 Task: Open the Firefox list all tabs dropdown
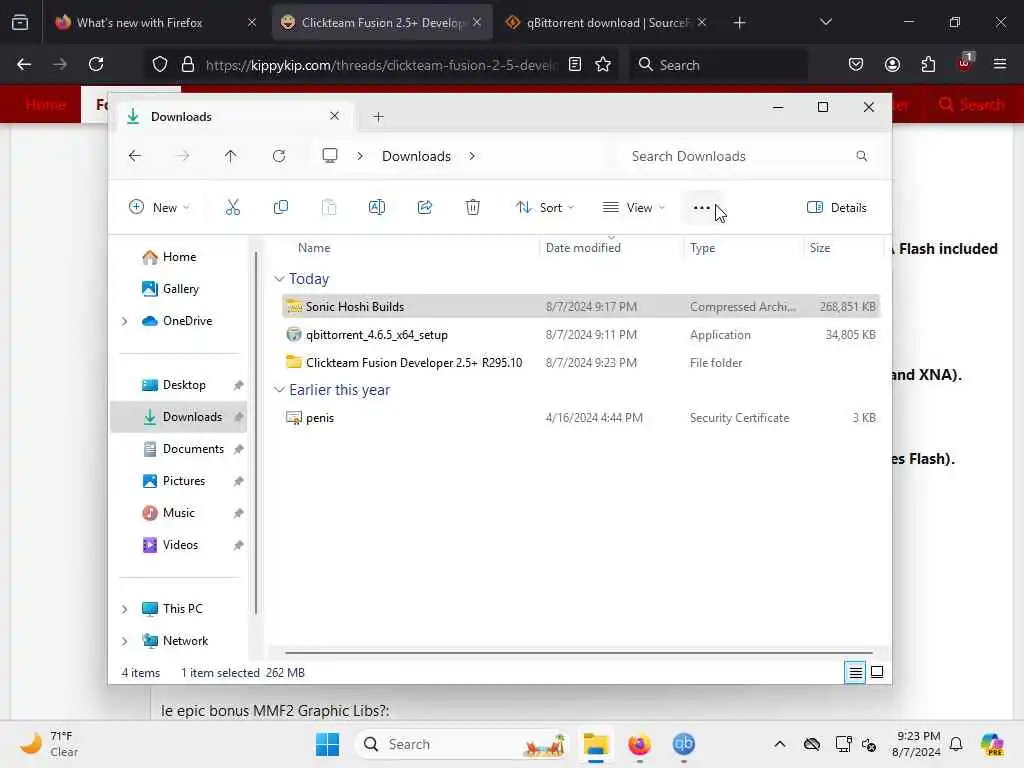[826, 22]
